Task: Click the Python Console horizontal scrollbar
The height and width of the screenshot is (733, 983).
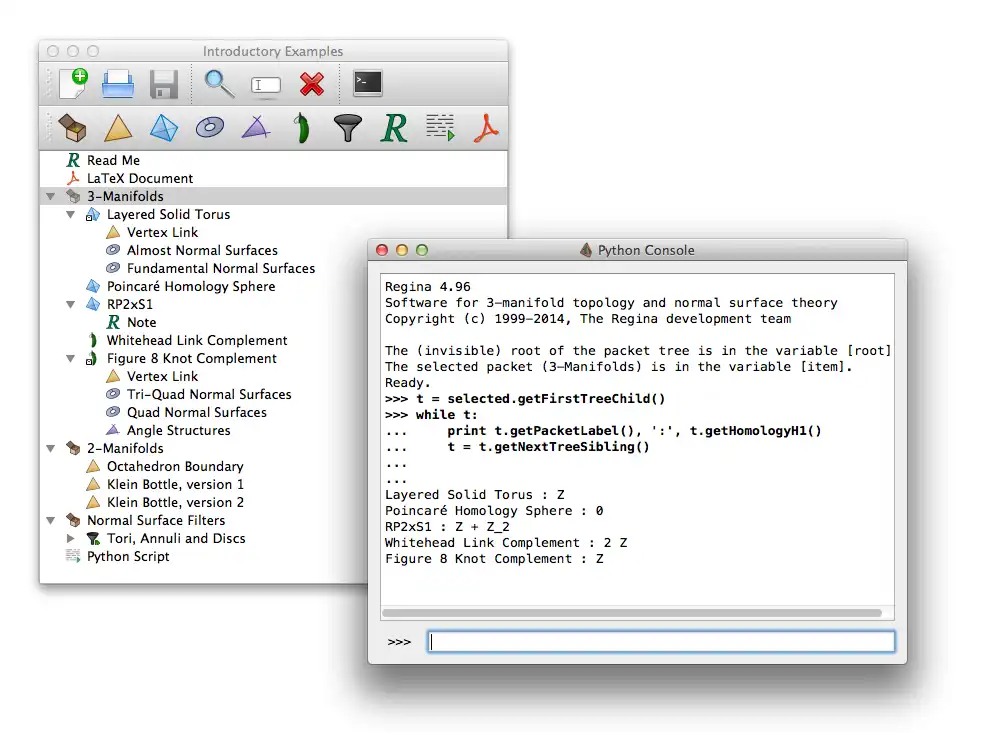Action: point(632,613)
